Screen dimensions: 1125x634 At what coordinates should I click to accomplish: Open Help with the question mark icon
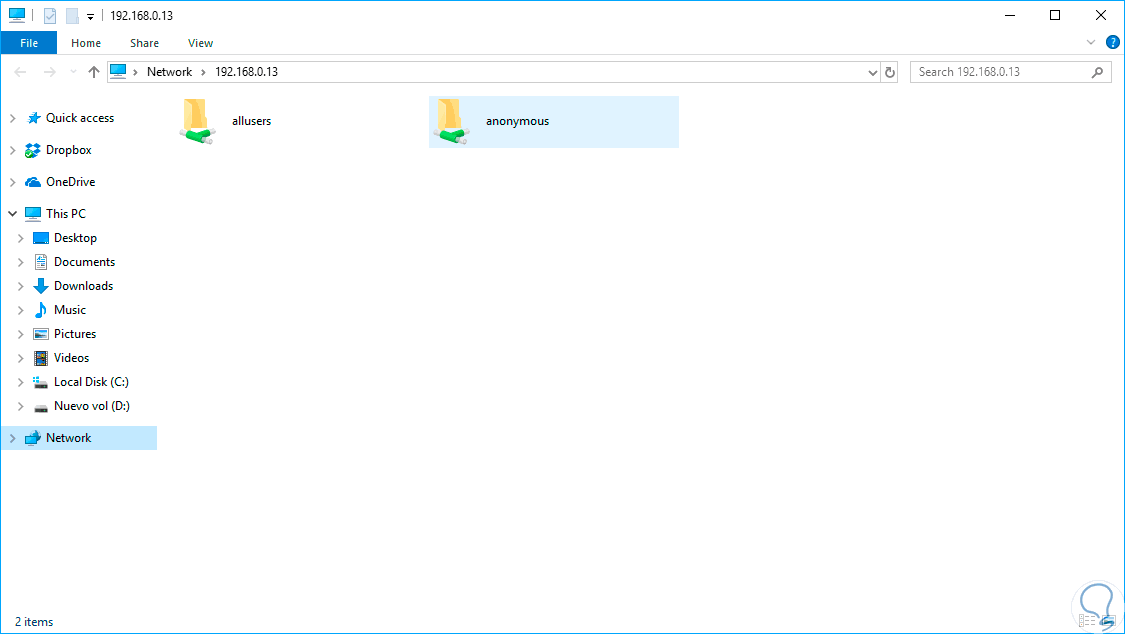pyautogui.click(x=1113, y=42)
